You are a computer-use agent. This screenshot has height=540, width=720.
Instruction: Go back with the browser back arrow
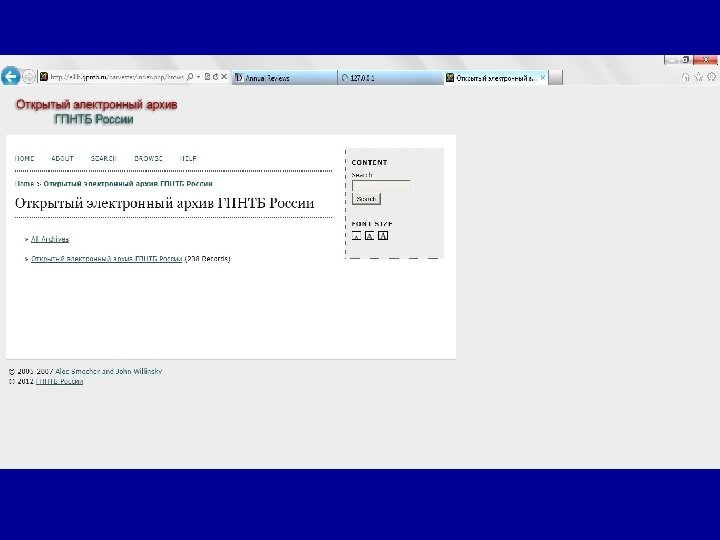(x=11, y=76)
